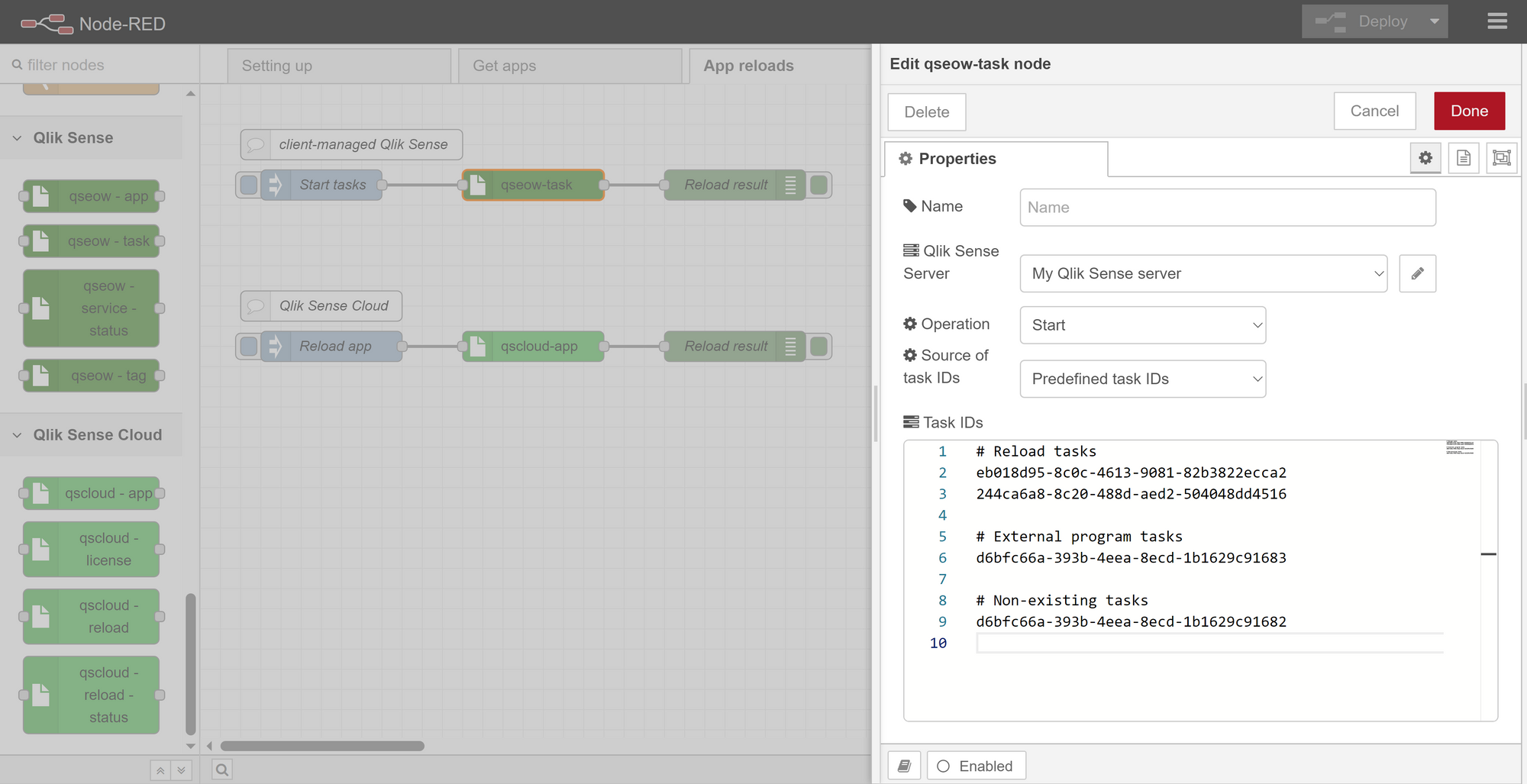The height and width of the screenshot is (784, 1527).
Task: Click the search magnifier below the canvas
Action: point(222,770)
